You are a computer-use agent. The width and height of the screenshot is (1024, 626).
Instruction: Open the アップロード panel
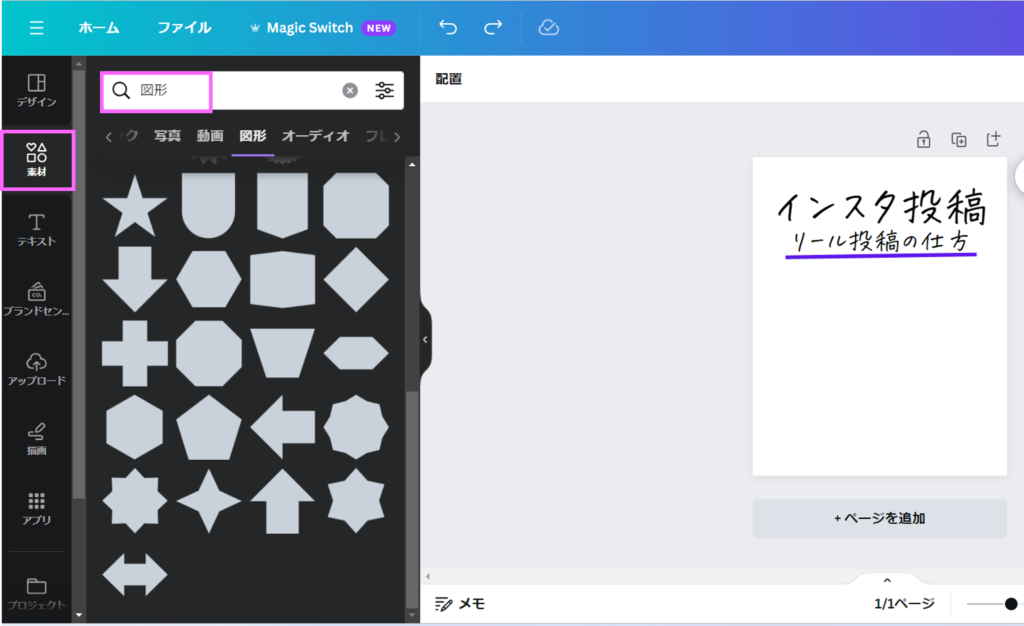coord(36,368)
